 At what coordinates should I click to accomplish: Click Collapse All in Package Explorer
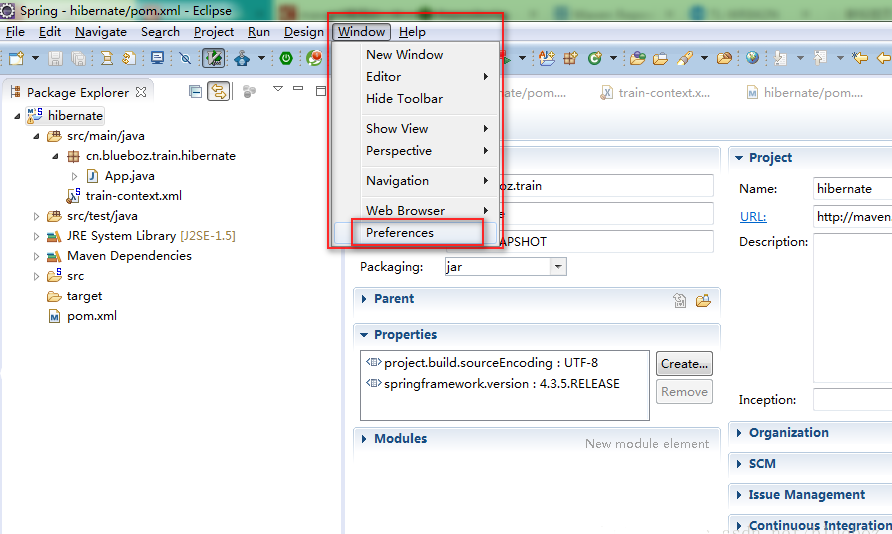click(x=195, y=92)
